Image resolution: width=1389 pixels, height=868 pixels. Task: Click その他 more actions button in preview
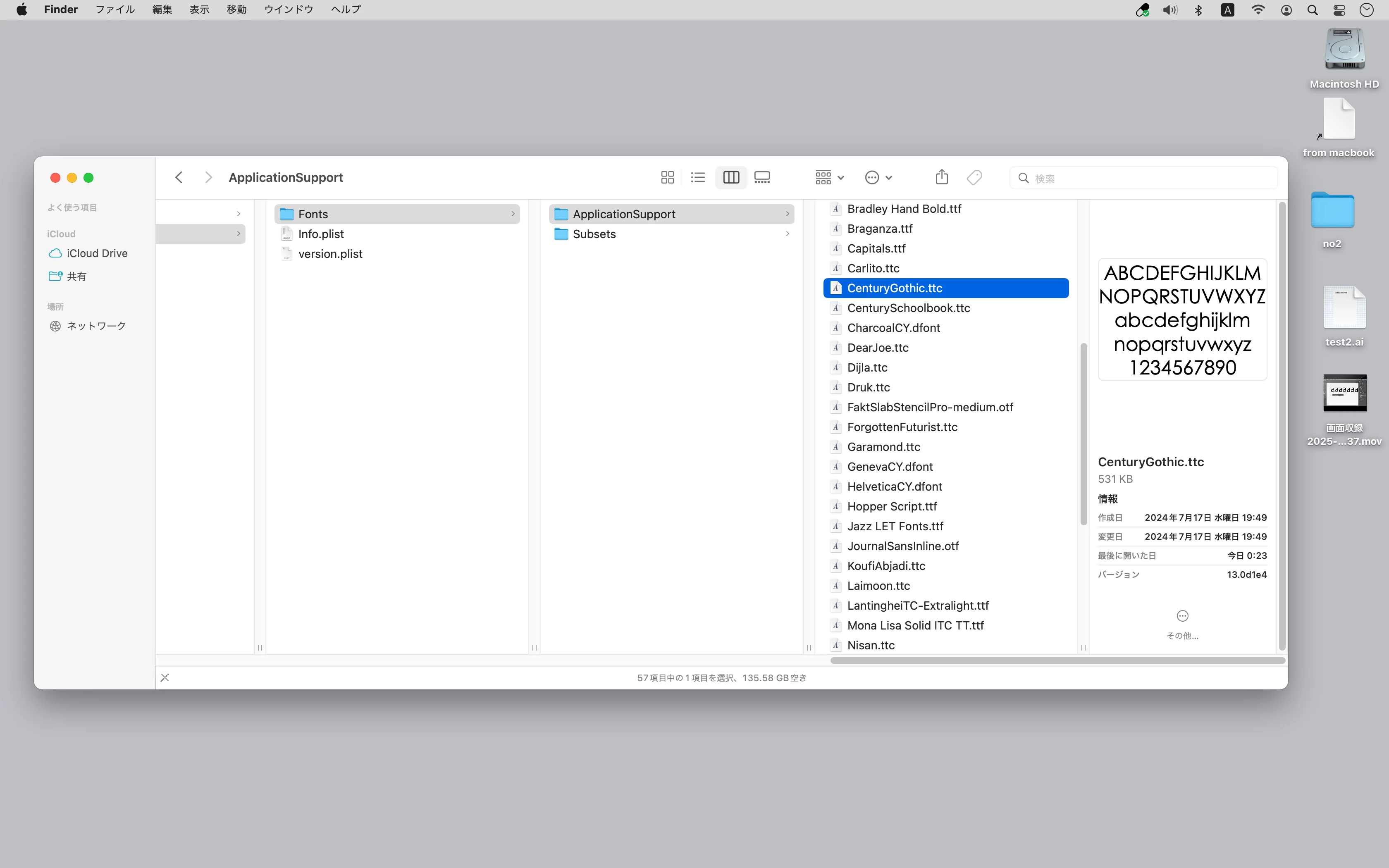pos(1182,617)
